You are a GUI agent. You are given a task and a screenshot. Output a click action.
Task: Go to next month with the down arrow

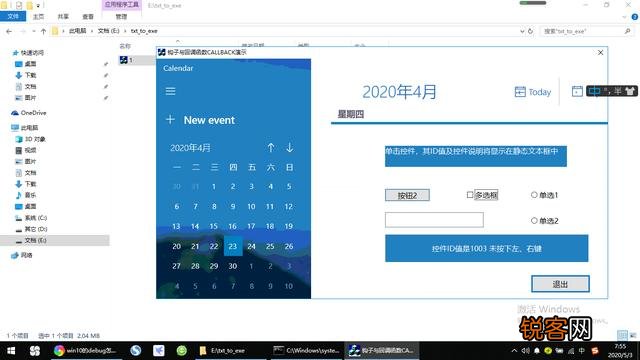pos(289,147)
